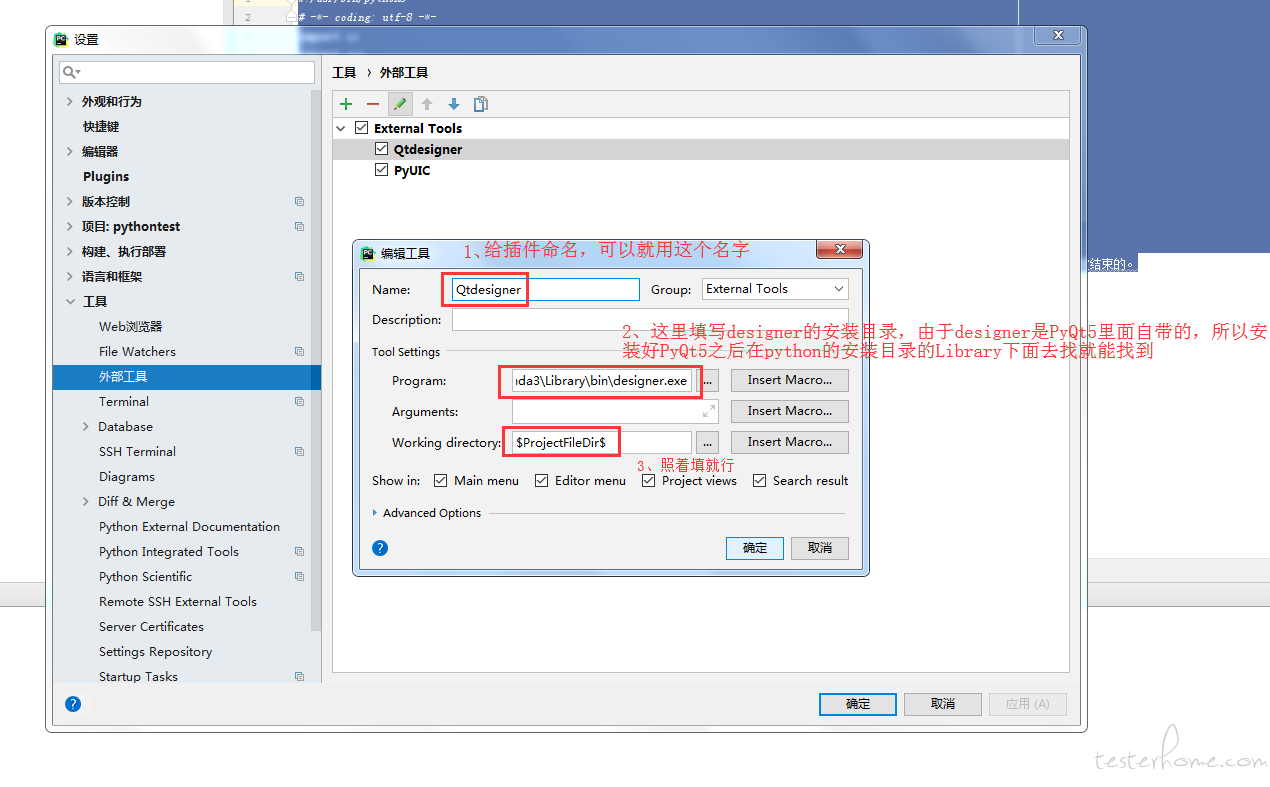Image resolution: width=1270 pixels, height=787 pixels.
Task: Expand the 编辑器 settings node
Action: [69, 151]
